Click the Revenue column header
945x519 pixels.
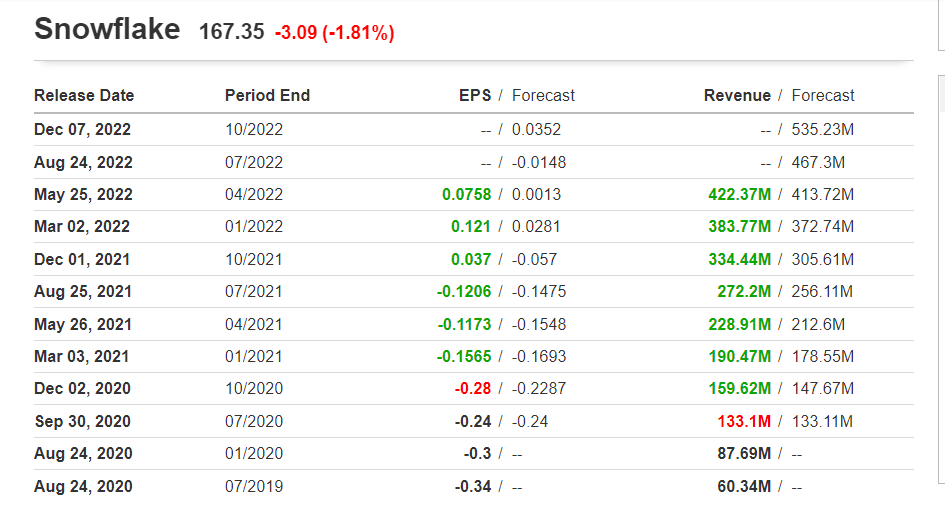tap(737, 95)
